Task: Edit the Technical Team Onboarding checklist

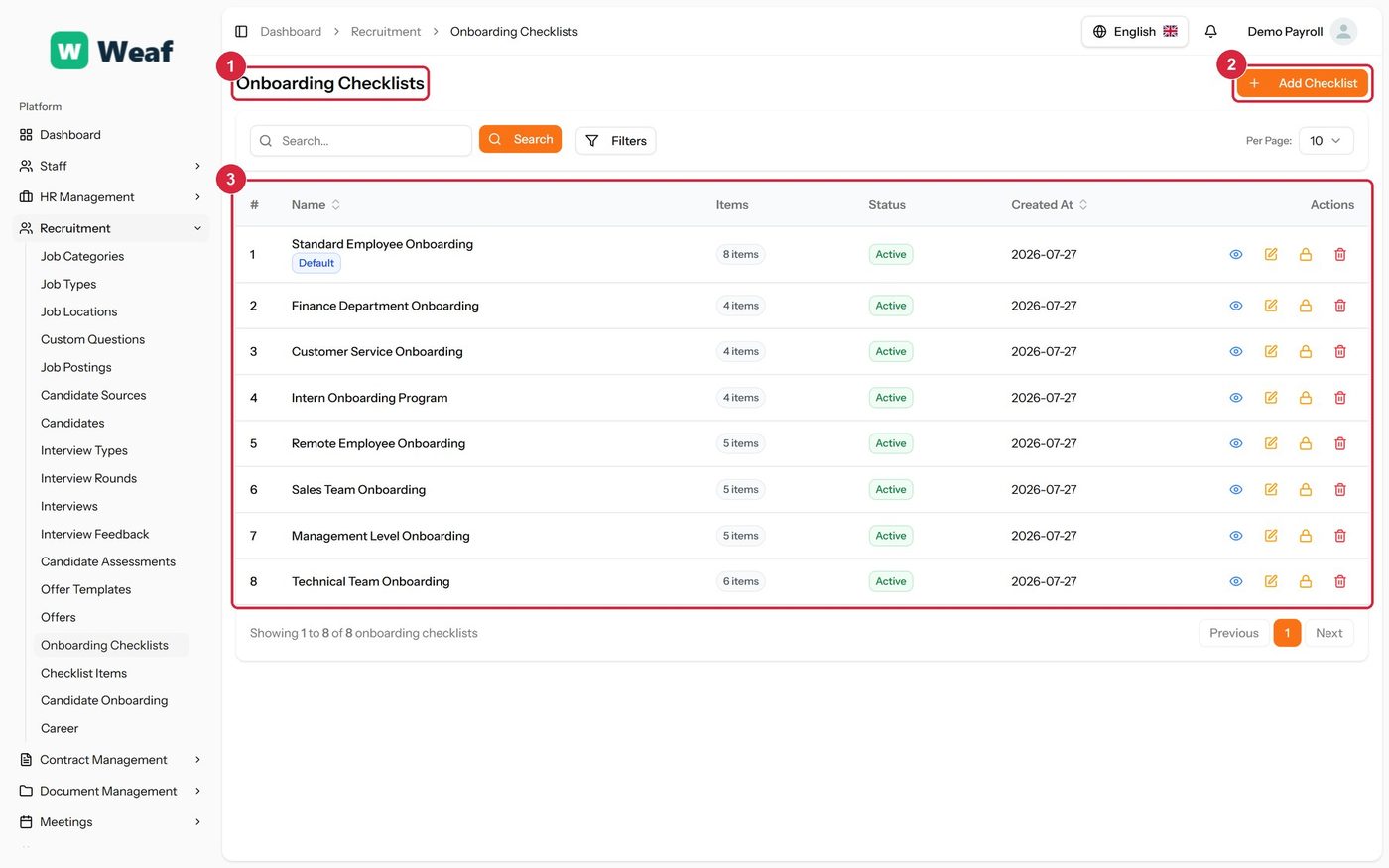Action: click(1271, 582)
